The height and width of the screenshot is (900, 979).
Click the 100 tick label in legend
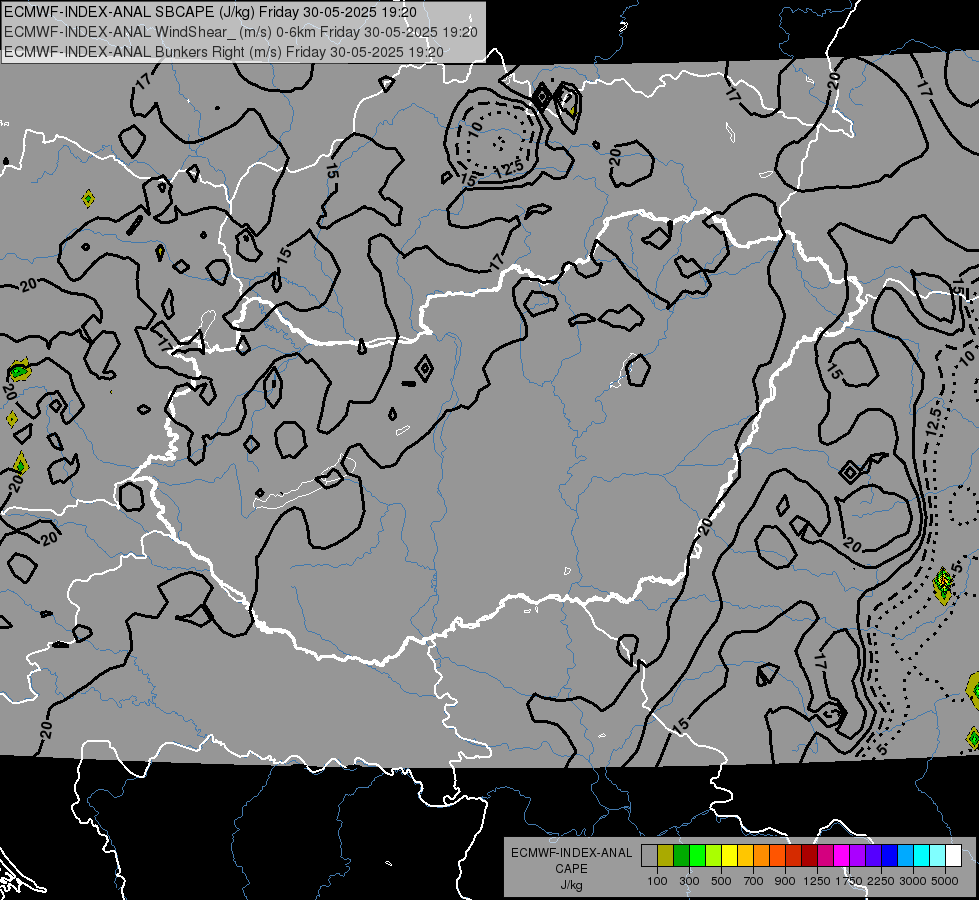[657, 881]
